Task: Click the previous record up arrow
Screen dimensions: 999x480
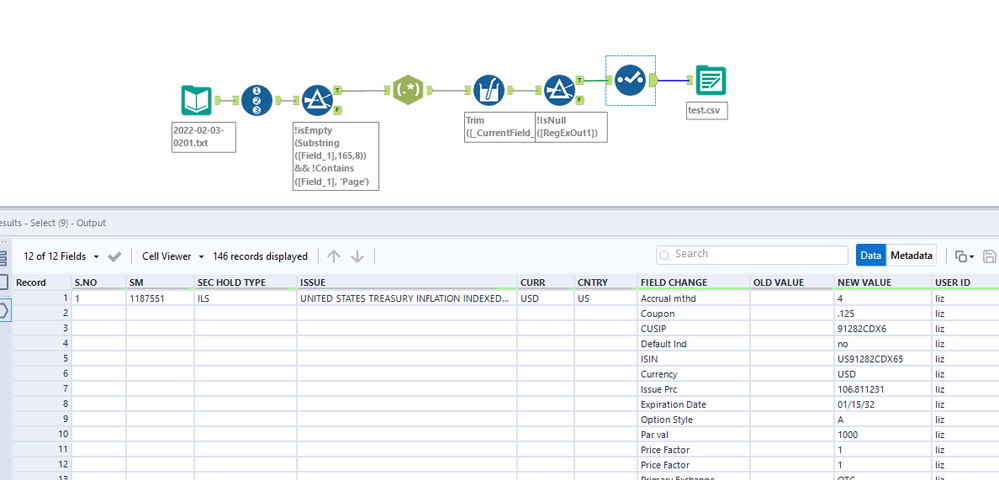Action: click(334, 256)
